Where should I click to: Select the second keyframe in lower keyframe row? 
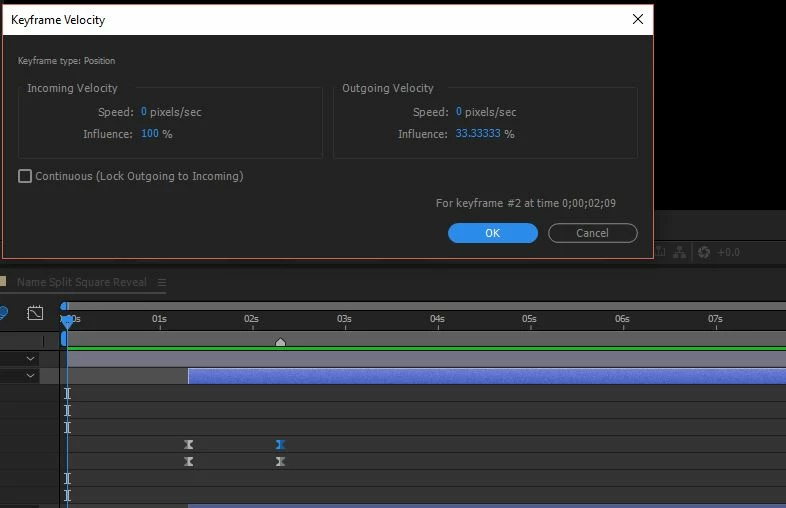[280, 461]
